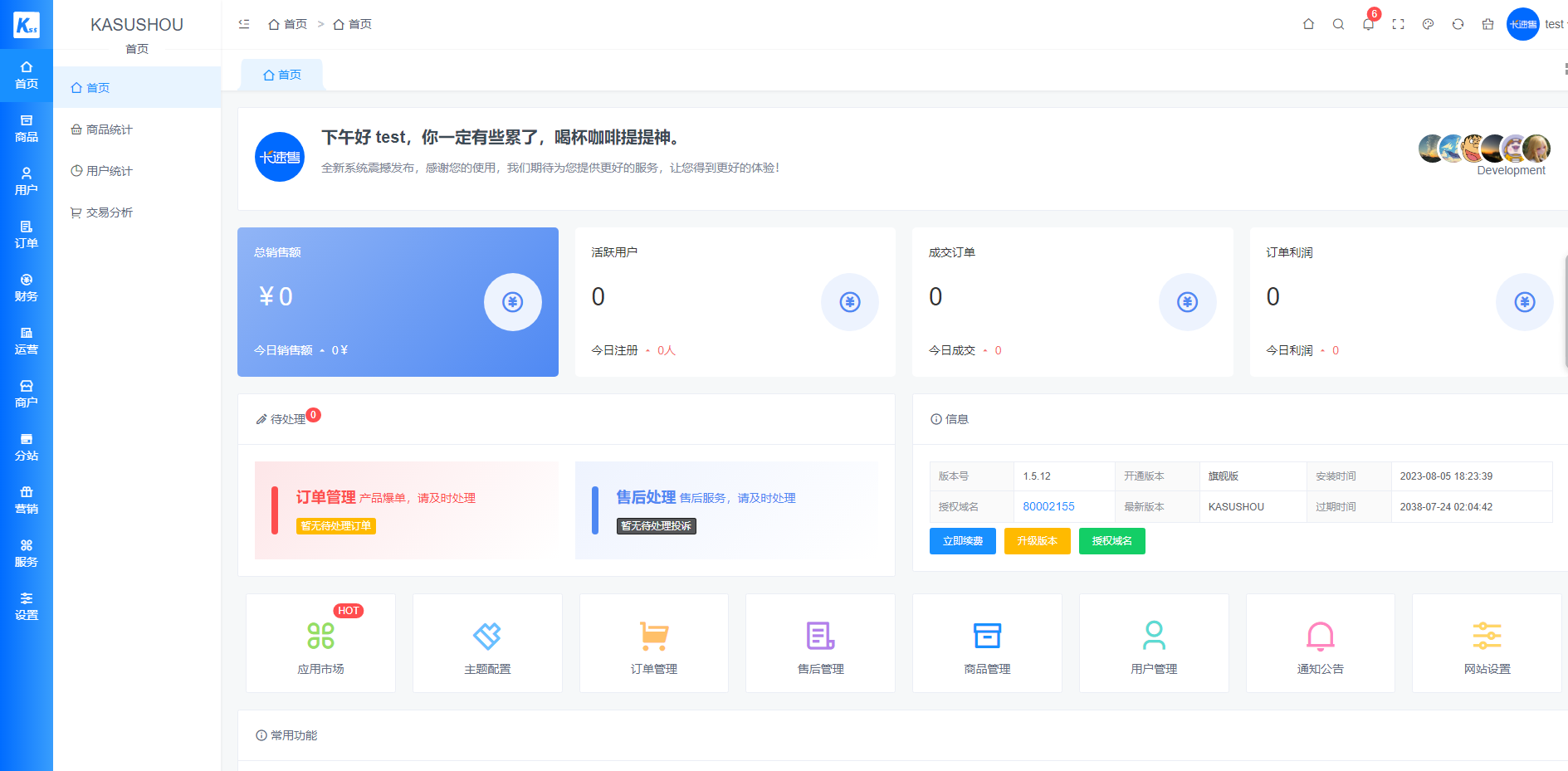Click the notification bell with badge 6
1568x771 pixels.
point(1368,24)
